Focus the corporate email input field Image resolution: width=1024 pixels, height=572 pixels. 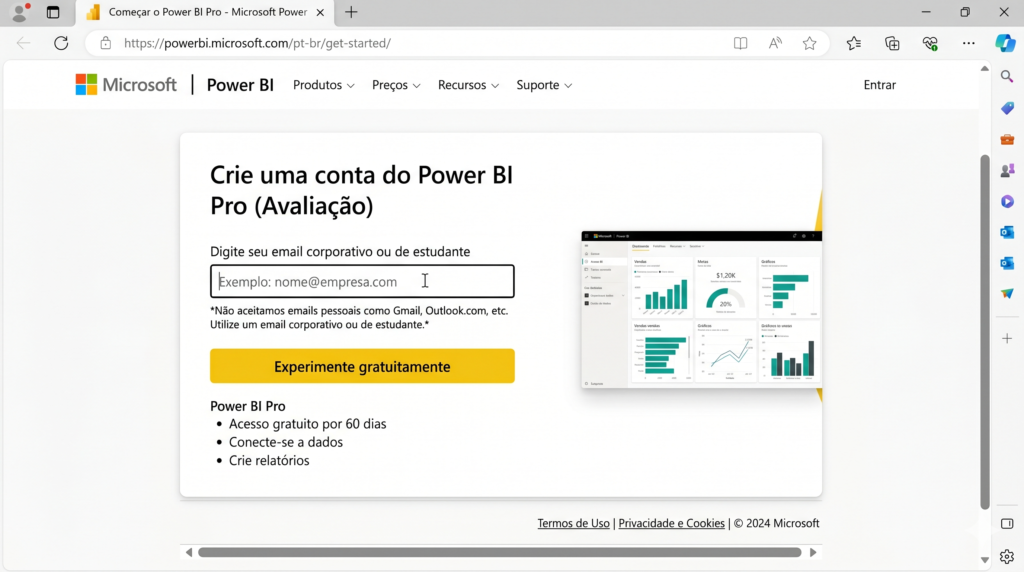click(362, 281)
